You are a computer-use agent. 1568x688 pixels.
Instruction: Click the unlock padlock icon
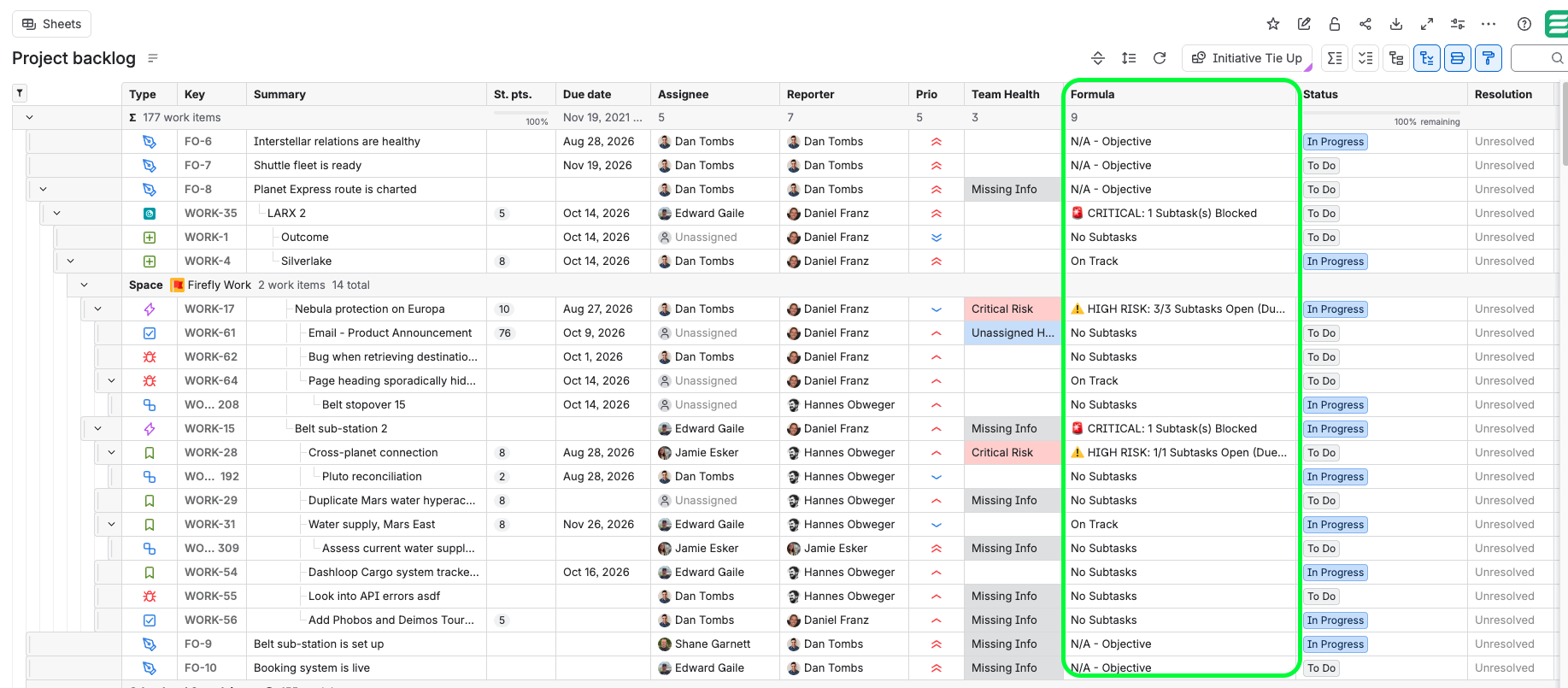[1335, 24]
